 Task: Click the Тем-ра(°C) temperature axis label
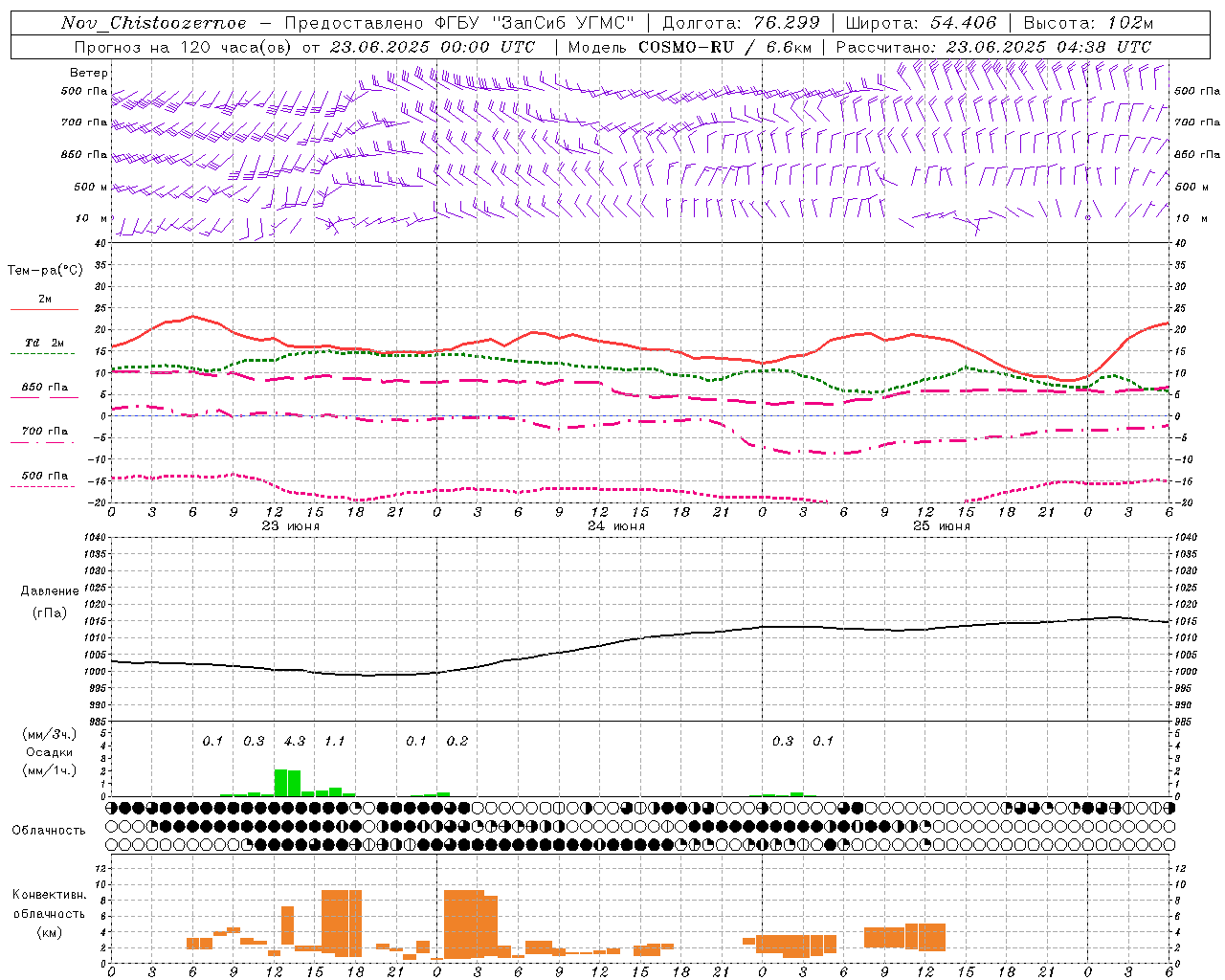click(x=45, y=271)
